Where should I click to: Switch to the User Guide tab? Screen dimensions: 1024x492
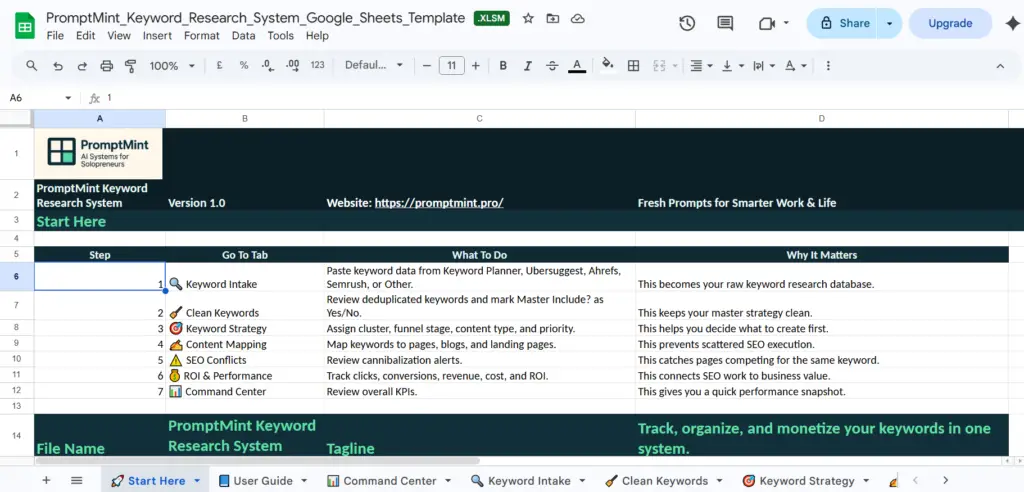click(x=263, y=481)
